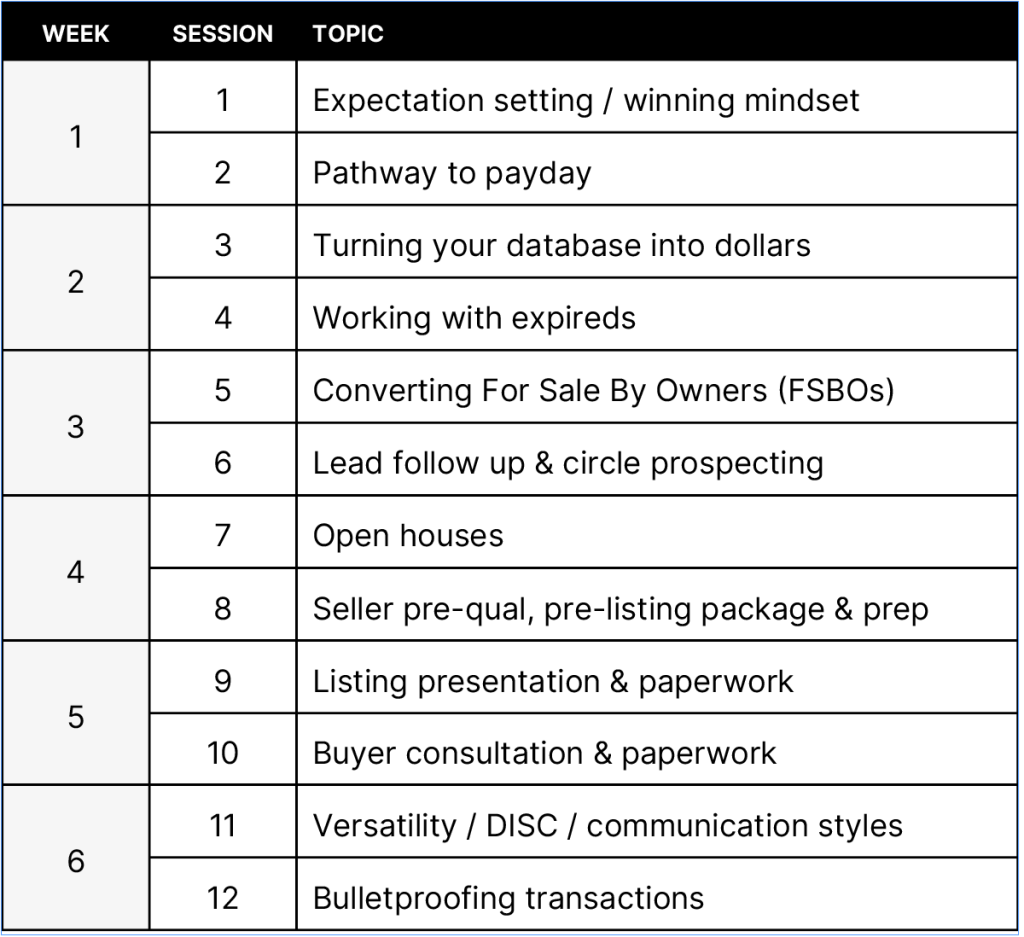This screenshot has width=1024, height=937.
Task: Click the TOPIC column header
Action: (x=347, y=33)
